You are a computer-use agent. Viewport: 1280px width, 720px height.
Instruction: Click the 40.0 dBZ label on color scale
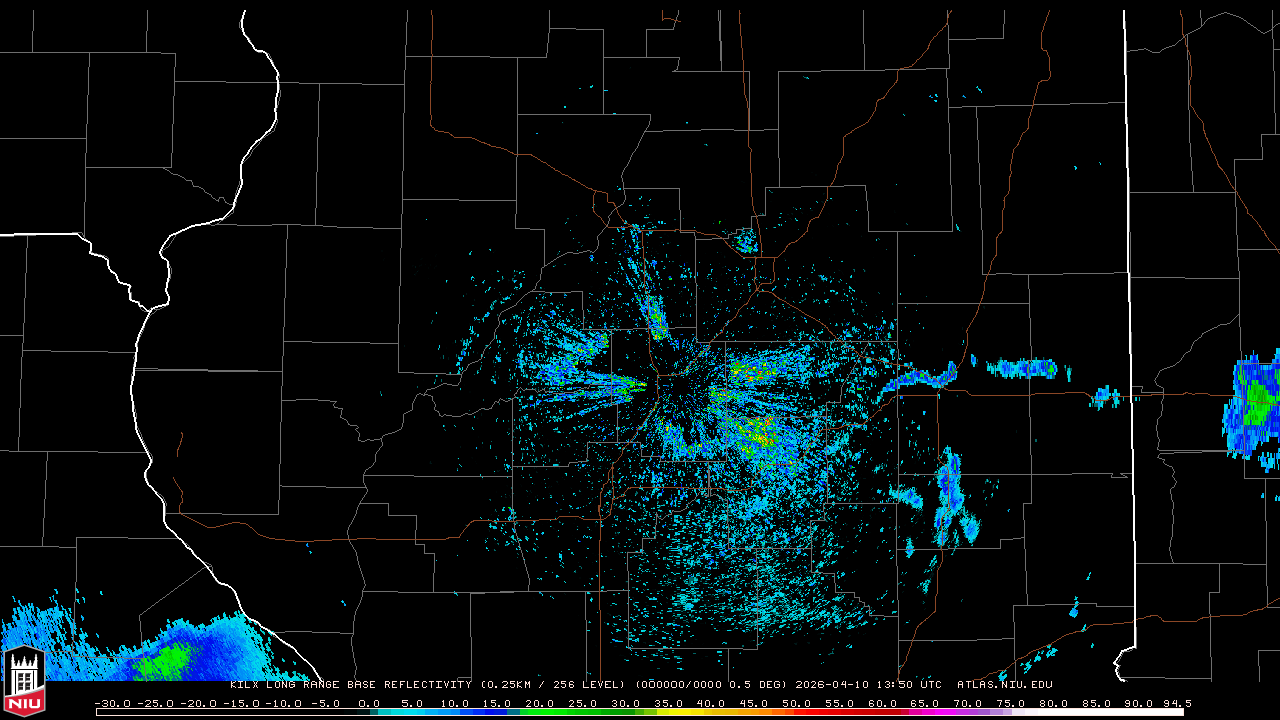click(711, 703)
